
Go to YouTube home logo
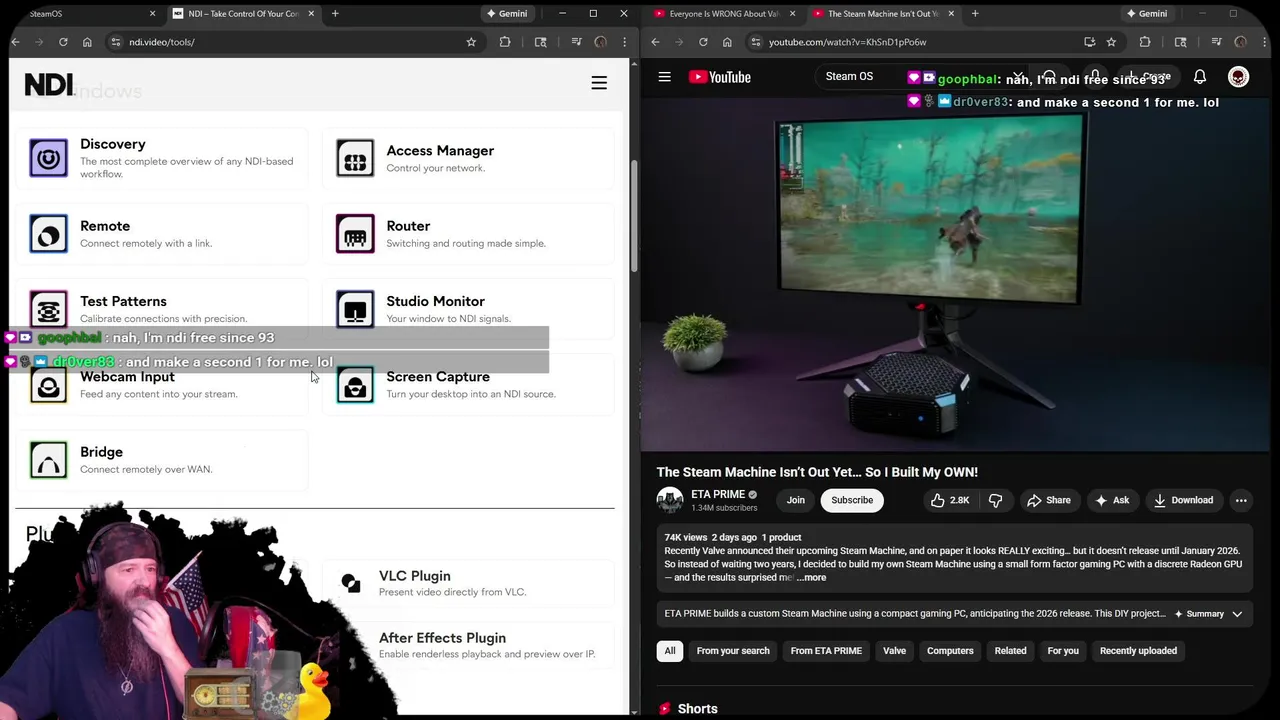click(x=719, y=77)
